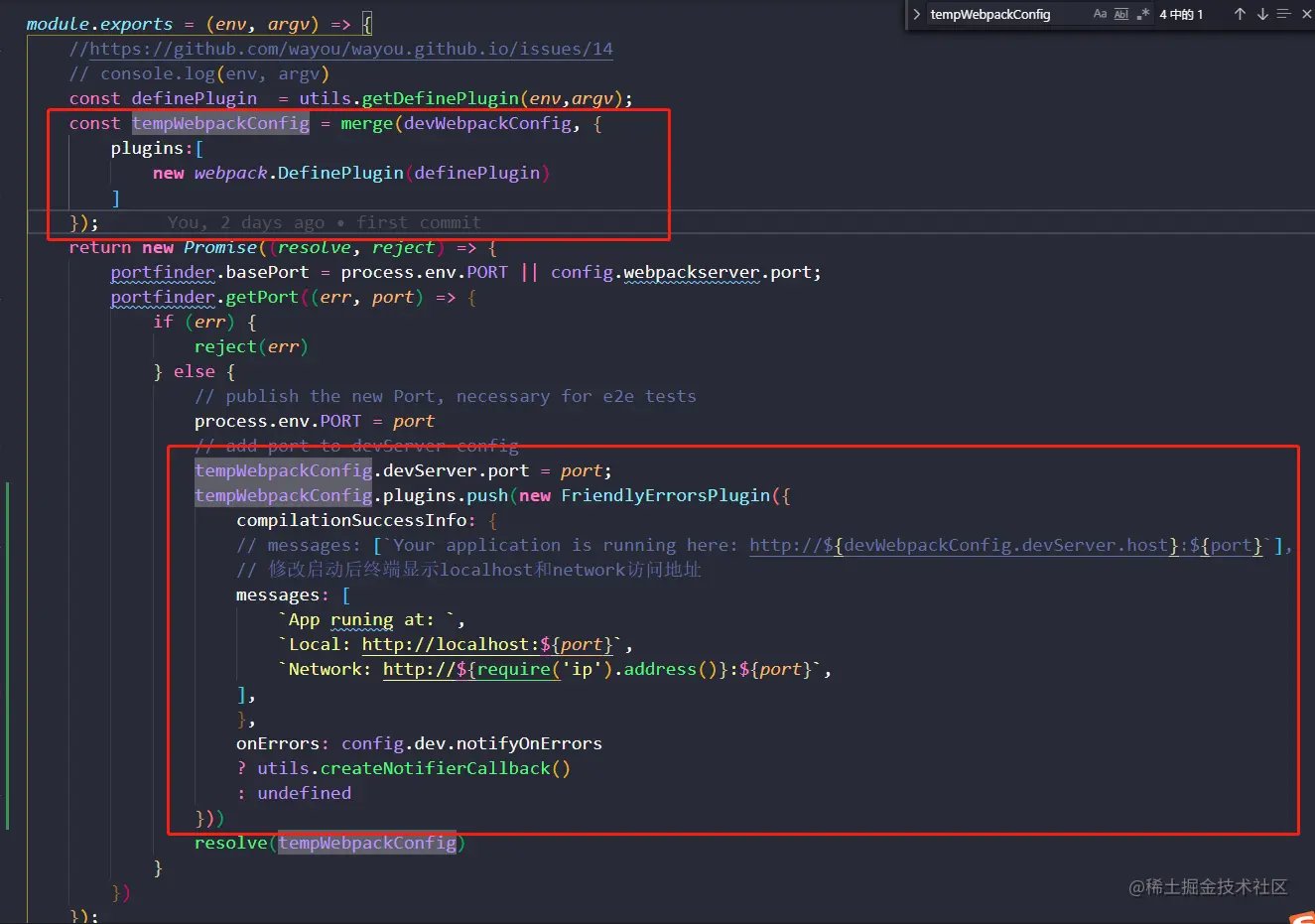Click 'tempWebpackConfig' inside the resolve call
This screenshot has height=924, width=1315.
[367, 843]
